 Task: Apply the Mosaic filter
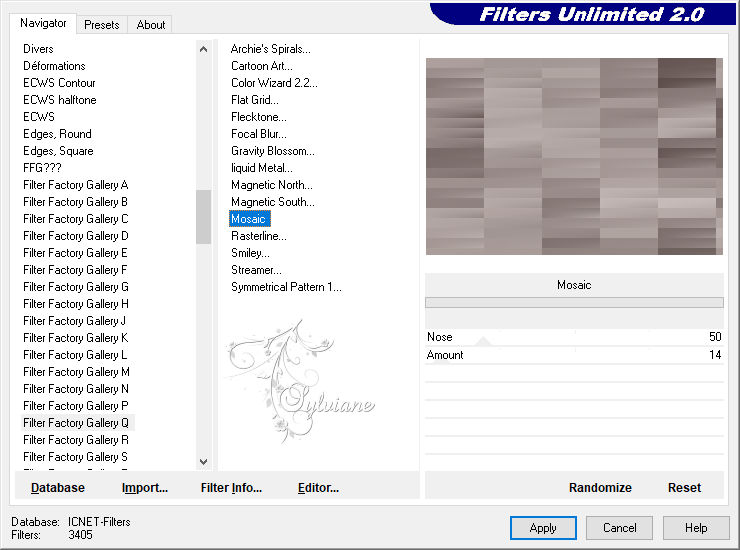[543, 528]
